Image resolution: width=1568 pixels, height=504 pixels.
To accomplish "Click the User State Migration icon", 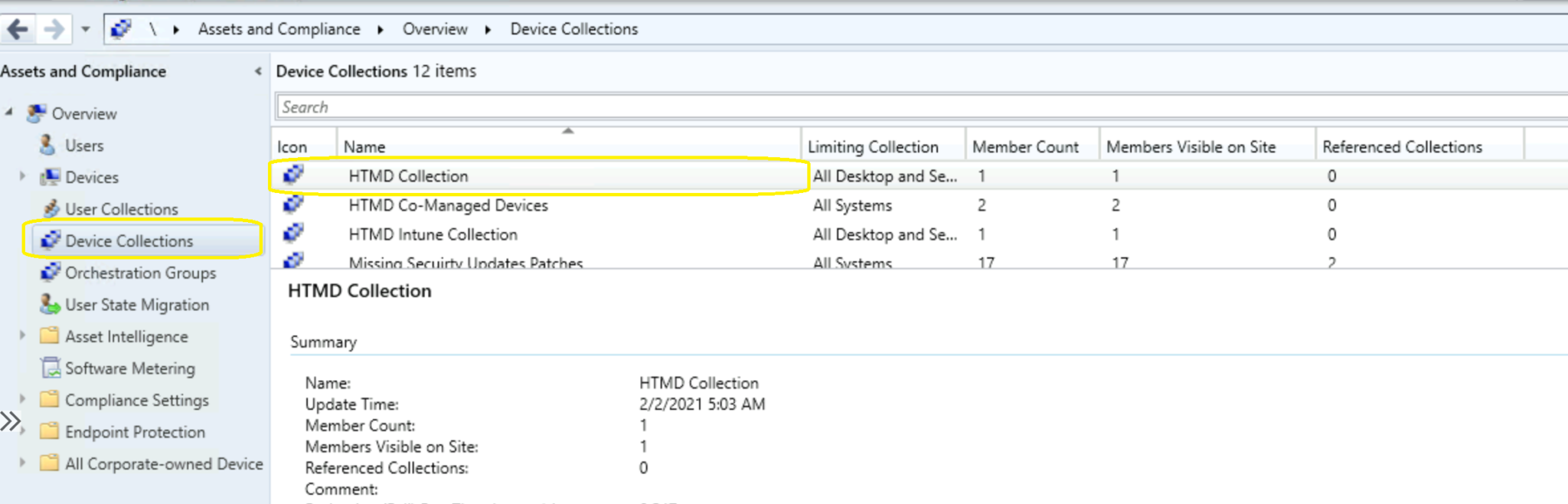I will [x=50, y=304].
